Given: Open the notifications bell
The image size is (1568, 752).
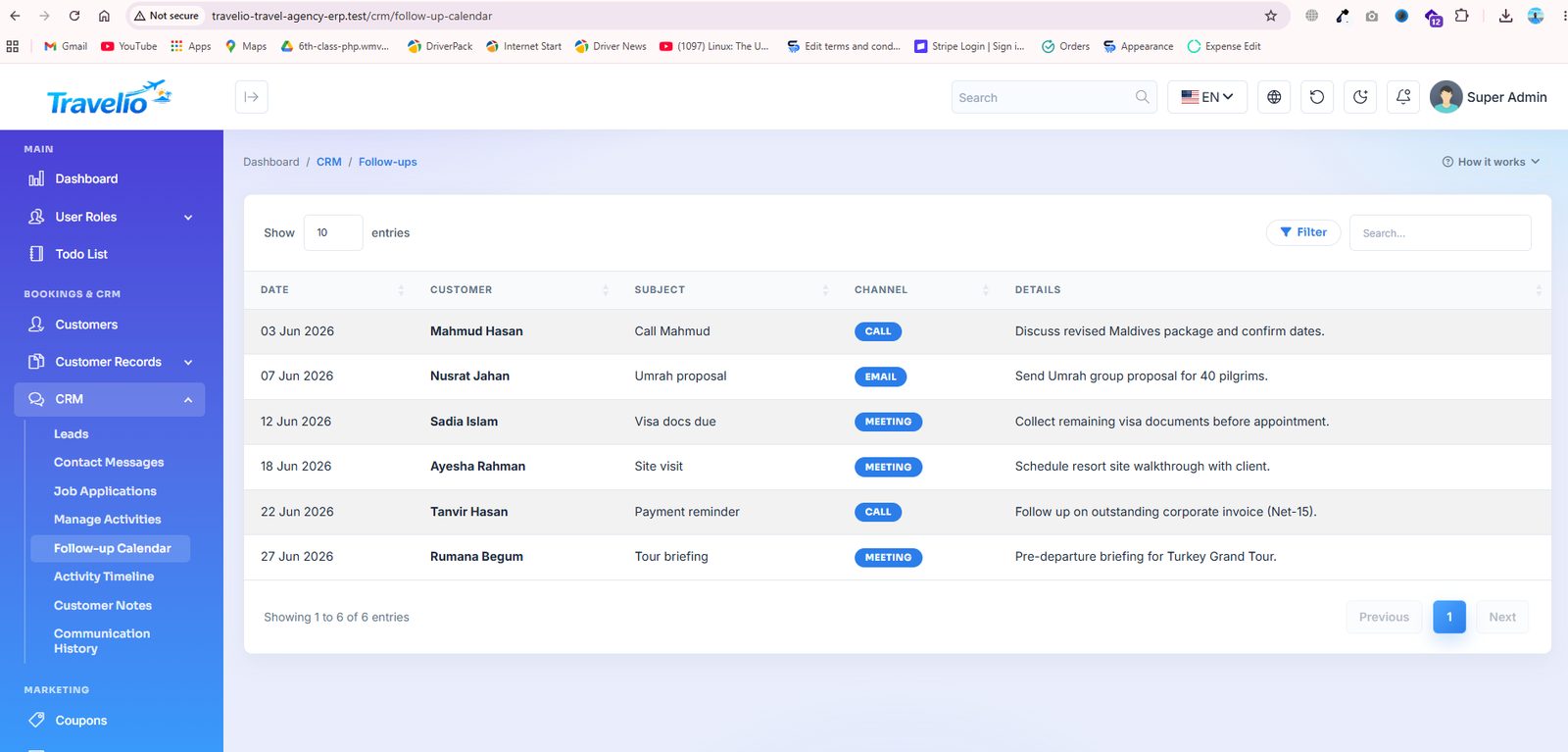Looking at the screenshot, I should (1403, 97).
